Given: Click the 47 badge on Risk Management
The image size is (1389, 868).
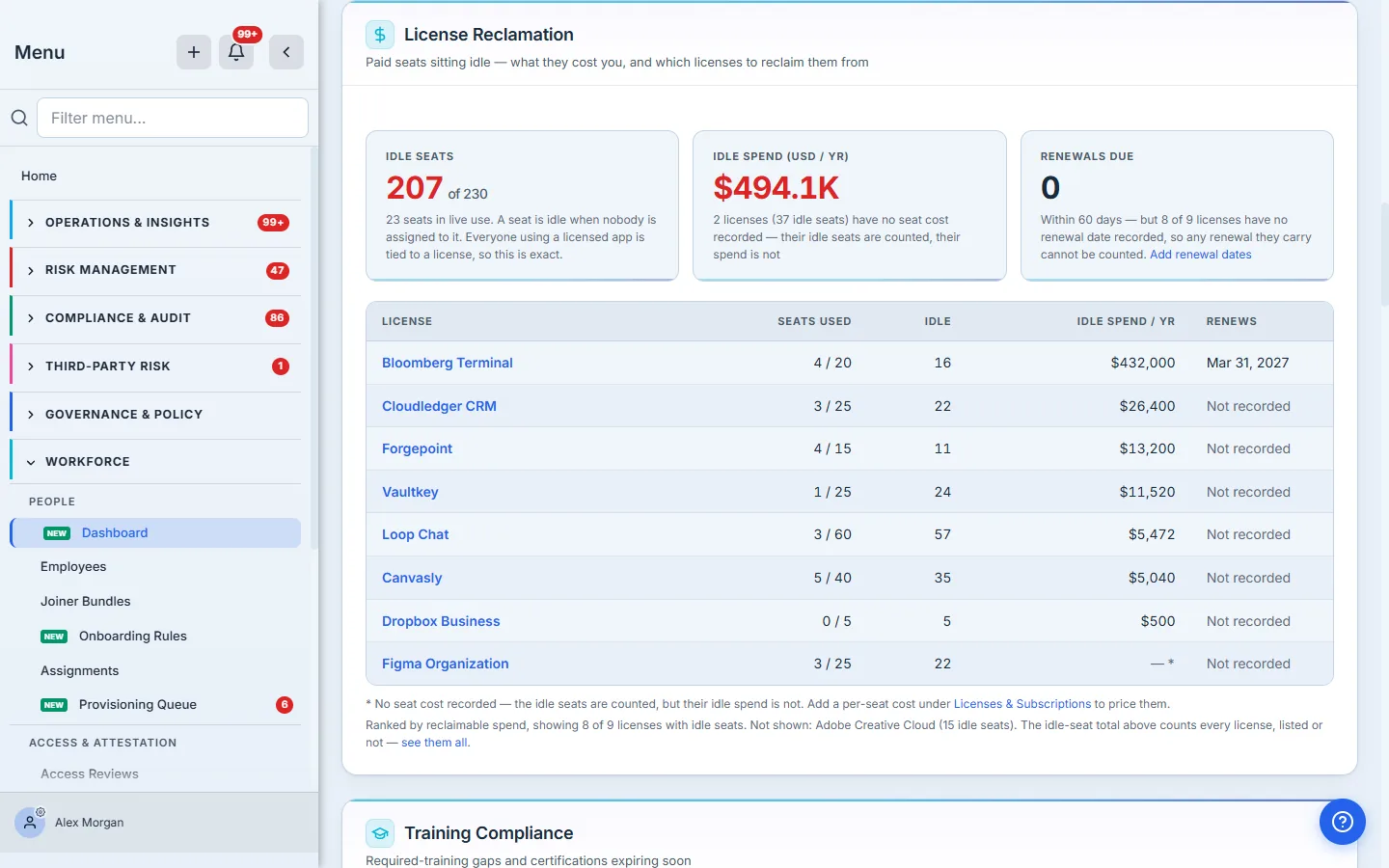Looking at the screenshot, I should pos(278,270).
